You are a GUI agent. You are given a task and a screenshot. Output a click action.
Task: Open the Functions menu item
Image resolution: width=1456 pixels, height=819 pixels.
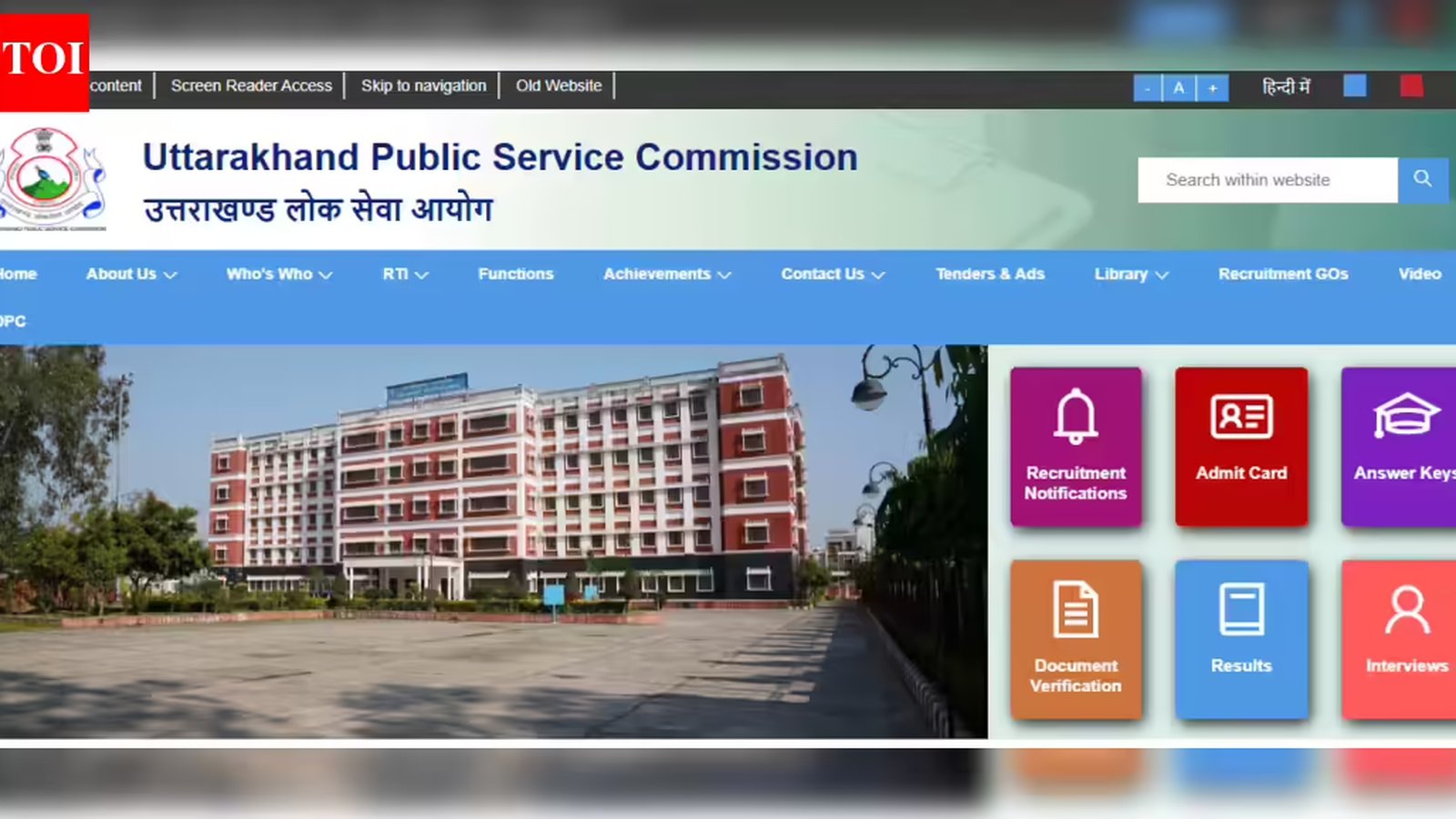point(516,274)
